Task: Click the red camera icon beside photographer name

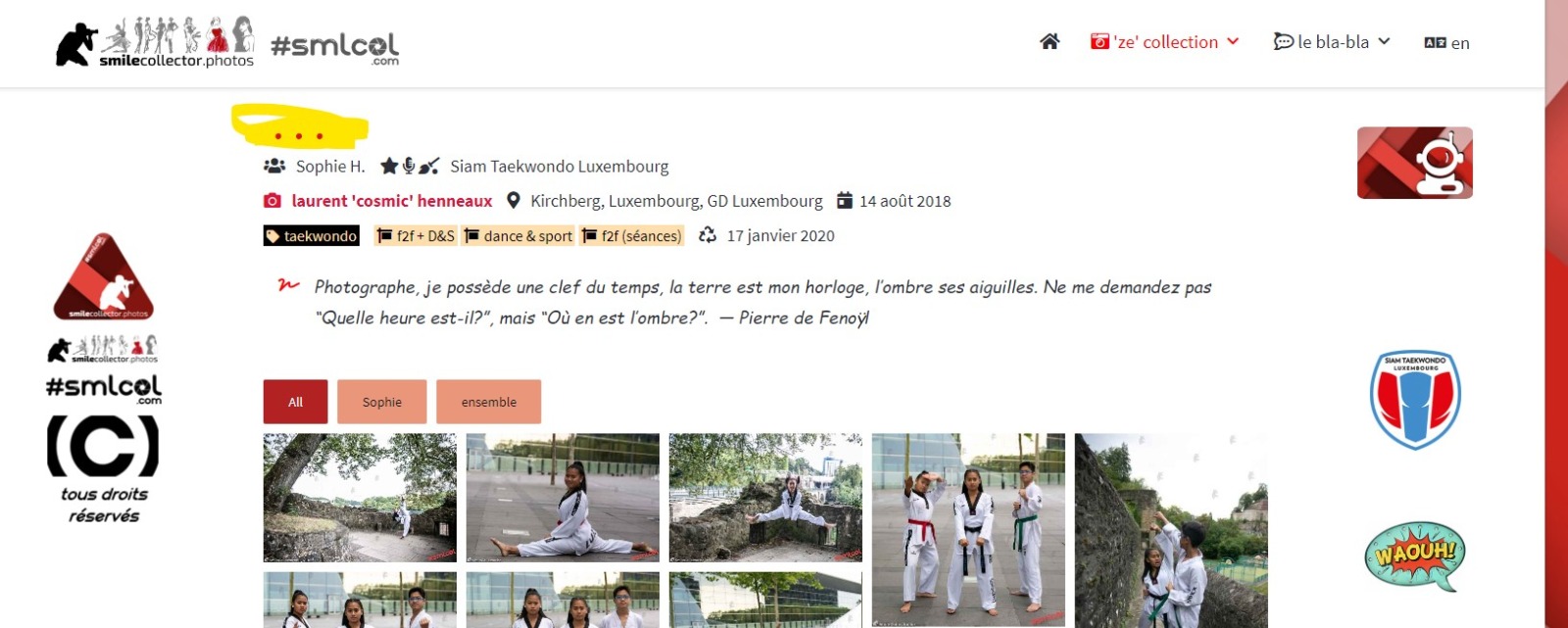Action: [272, 201]
